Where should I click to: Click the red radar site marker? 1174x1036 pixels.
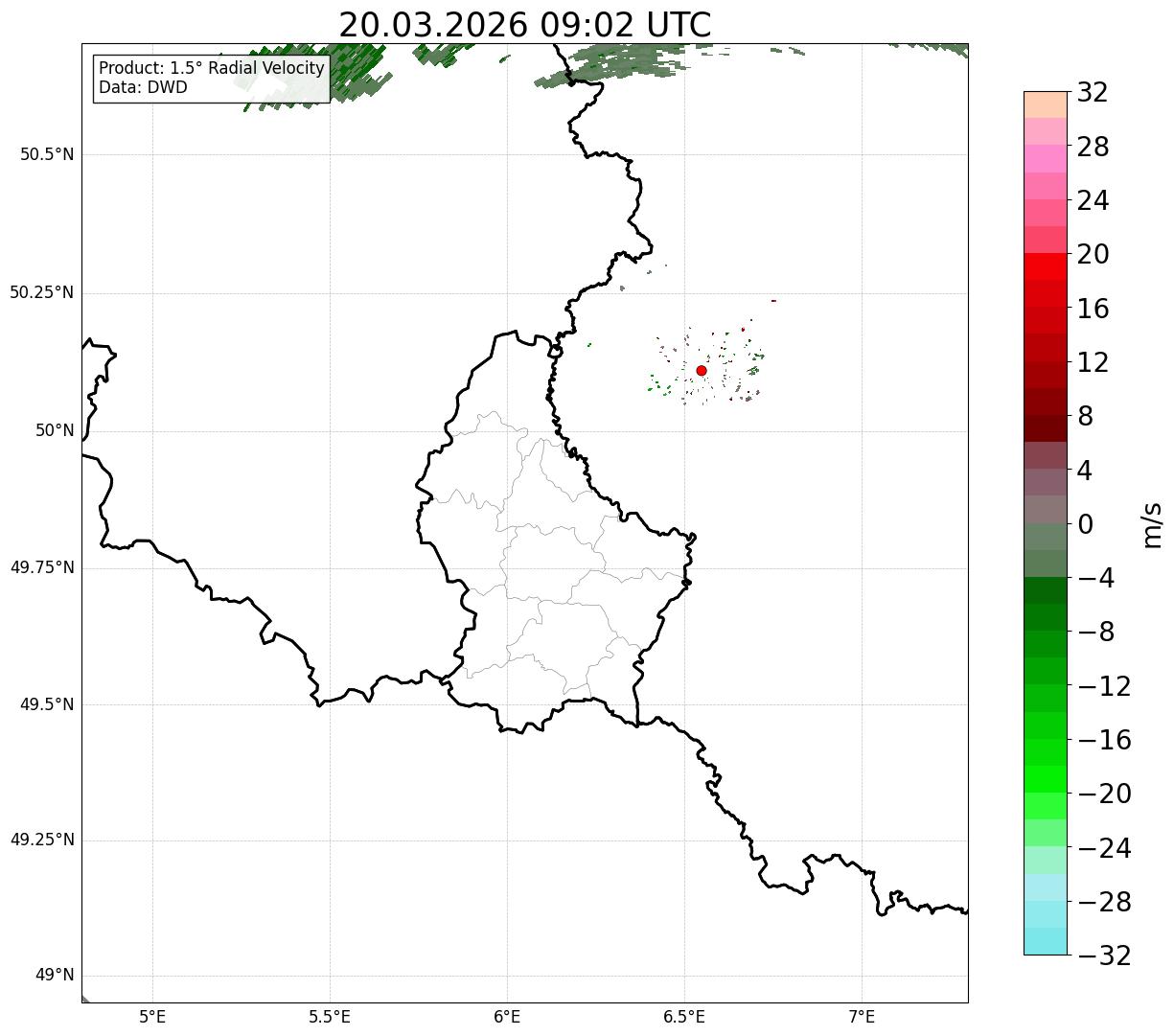click(x=702, y=370)
